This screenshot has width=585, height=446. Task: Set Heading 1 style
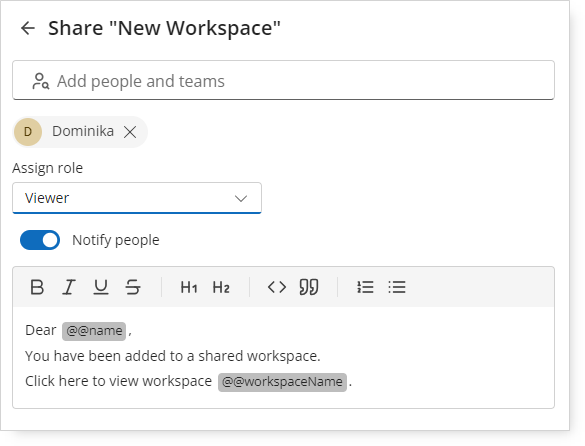click(x=189, y=287)
